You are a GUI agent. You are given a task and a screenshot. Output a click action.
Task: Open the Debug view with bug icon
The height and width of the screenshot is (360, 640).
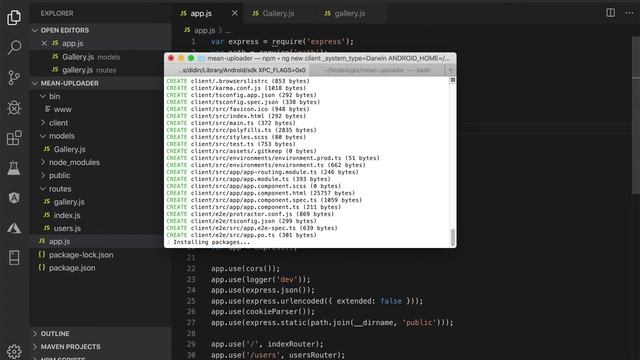14,108
